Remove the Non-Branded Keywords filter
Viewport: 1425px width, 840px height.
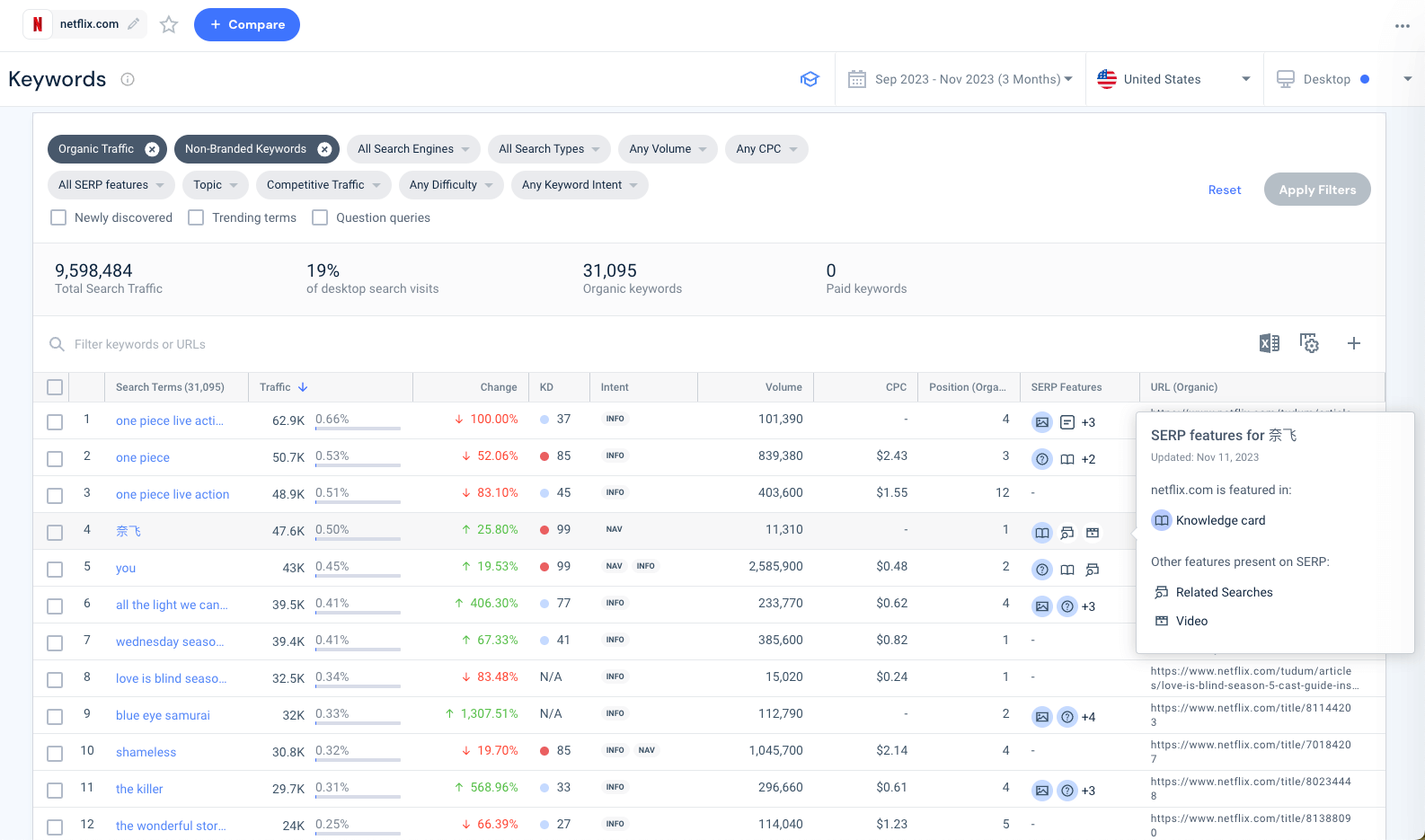coord(325,149)
